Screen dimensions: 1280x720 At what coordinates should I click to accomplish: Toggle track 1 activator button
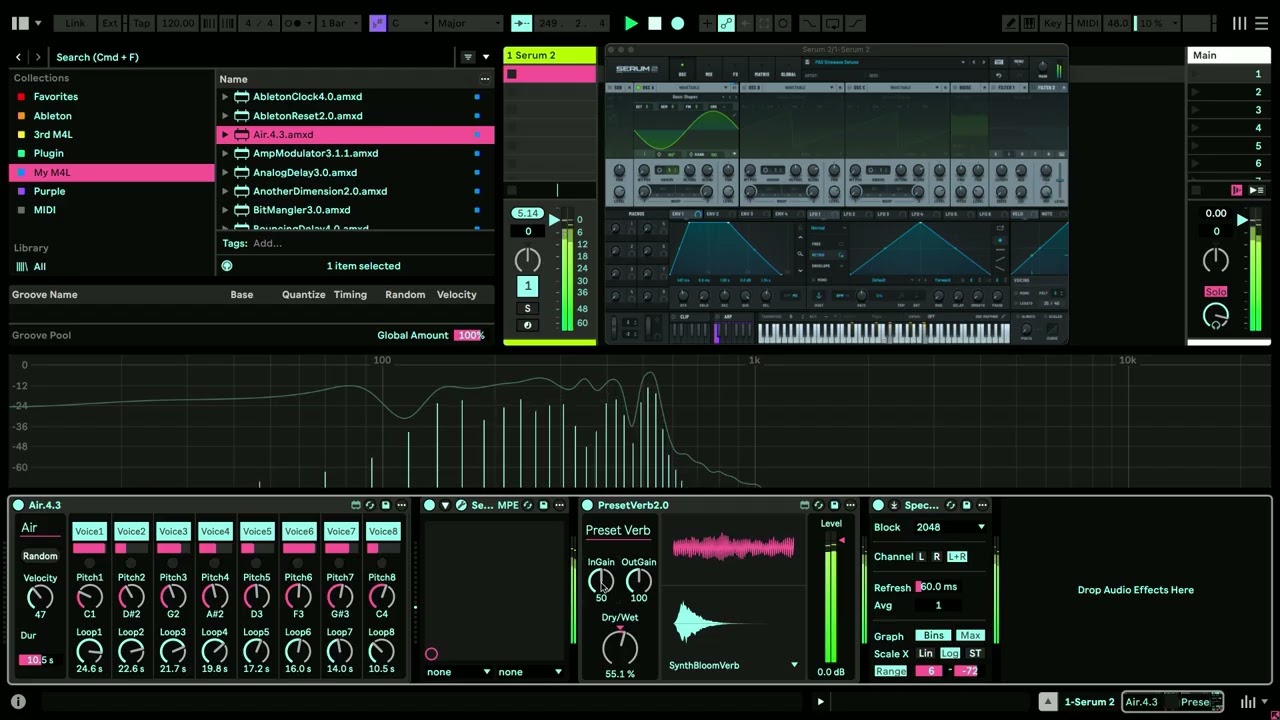pos(527,287)
